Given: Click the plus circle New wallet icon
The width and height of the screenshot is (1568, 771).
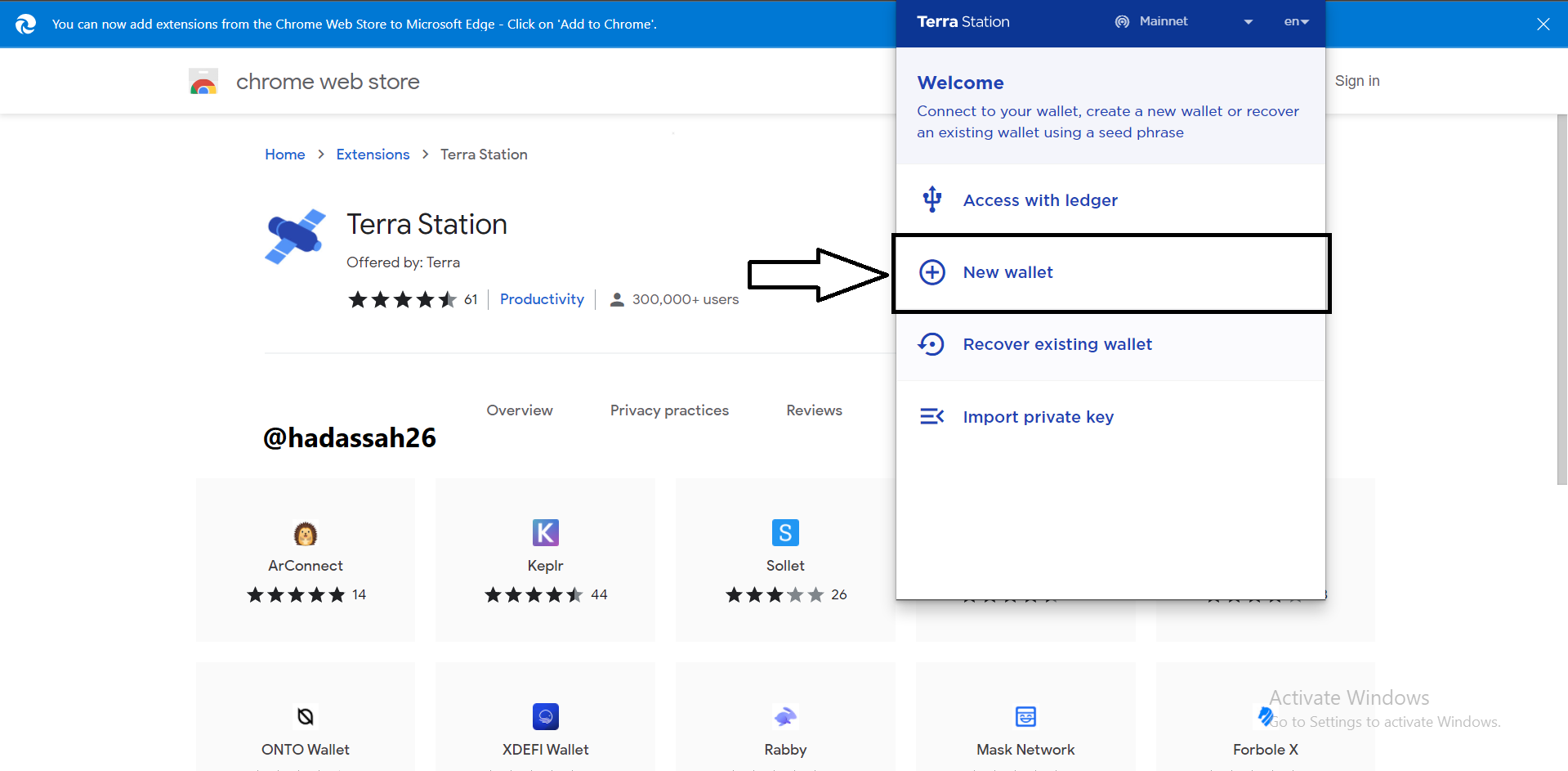Looking at the screenshot, I should (x=932, y=272).
